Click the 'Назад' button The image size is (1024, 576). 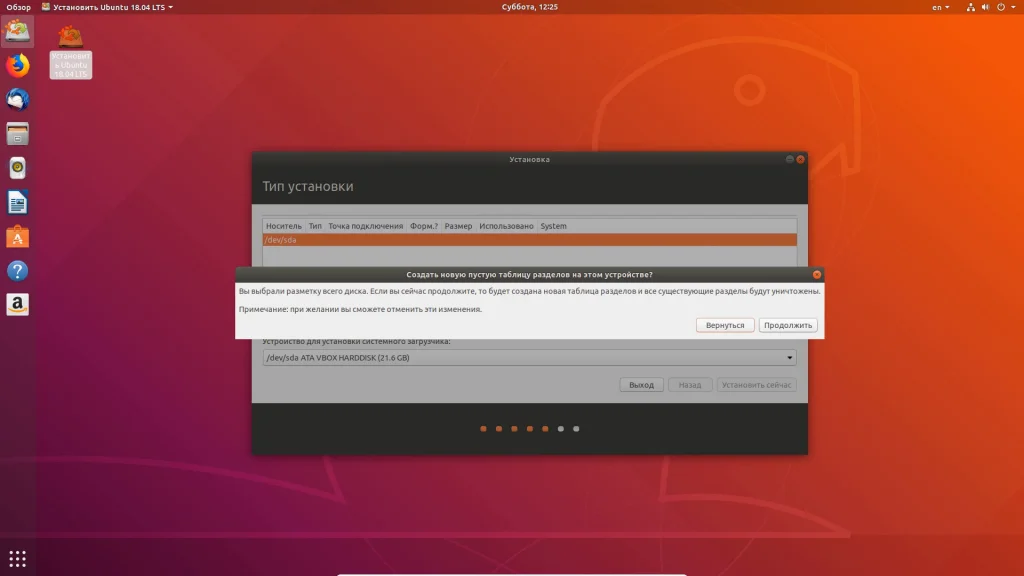[x=690, y=385]
